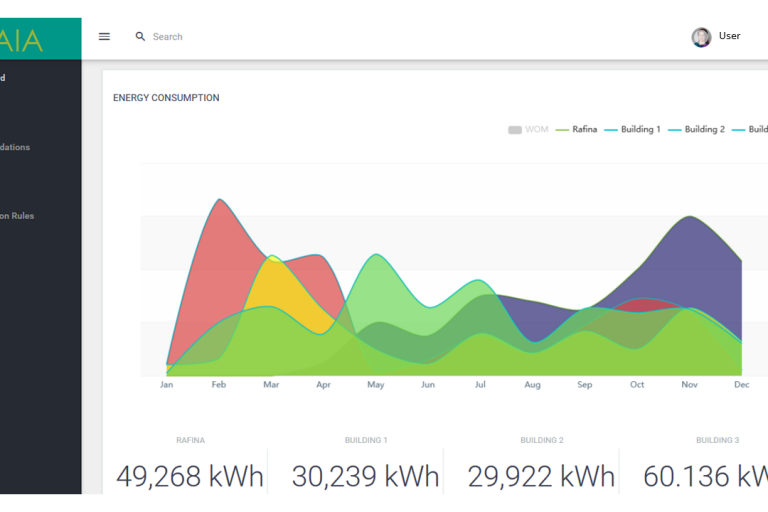Focus the Search text field
Screen dimensions: 768x512
[200, 36]
